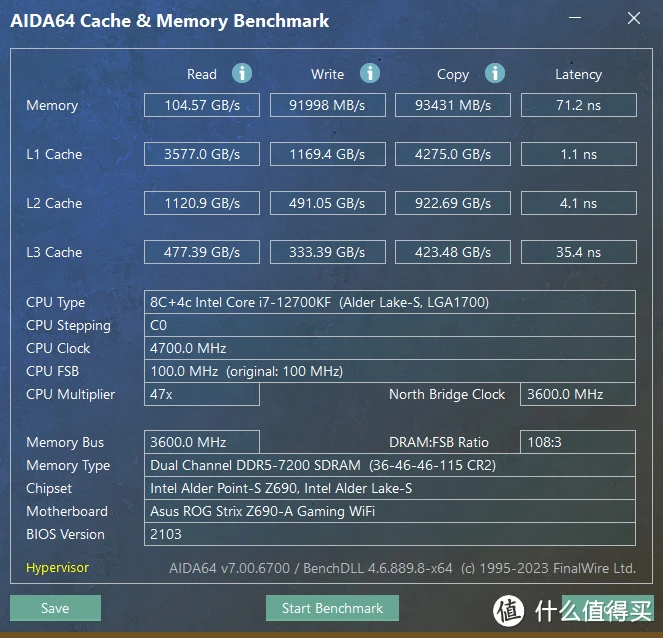Select the DRAM:FSB Ratio 108:3 field
The image size is (663, 638).
point(577,442)
